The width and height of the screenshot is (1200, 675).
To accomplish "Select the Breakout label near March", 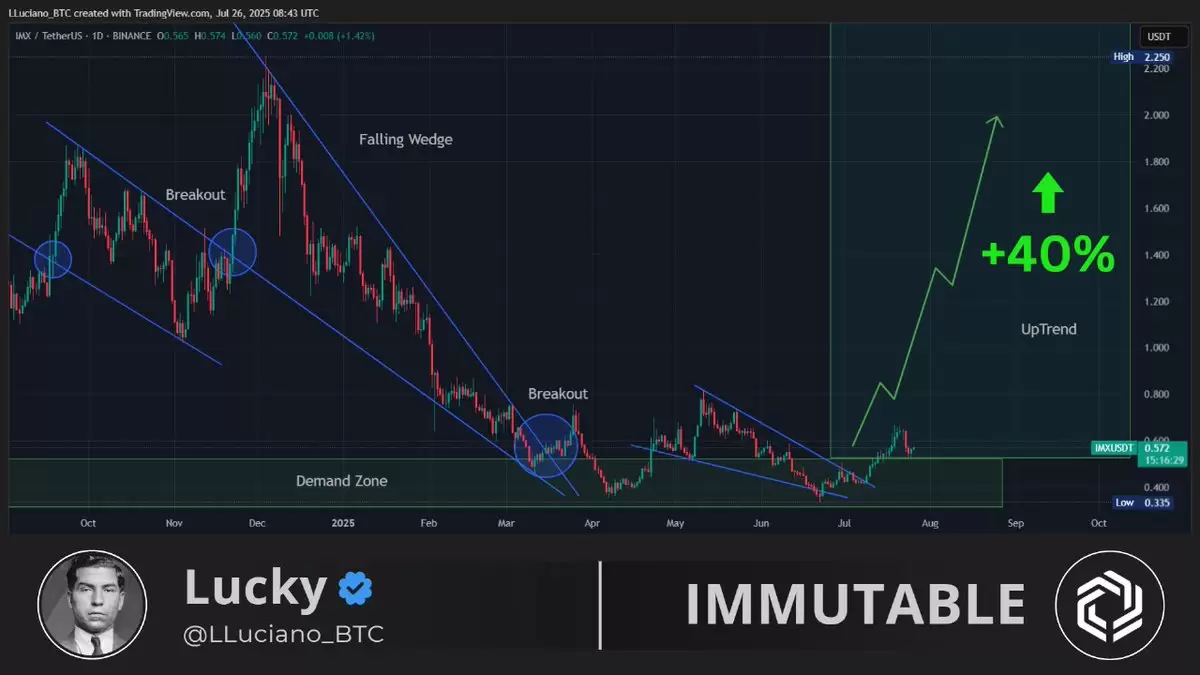I will 558,394.
